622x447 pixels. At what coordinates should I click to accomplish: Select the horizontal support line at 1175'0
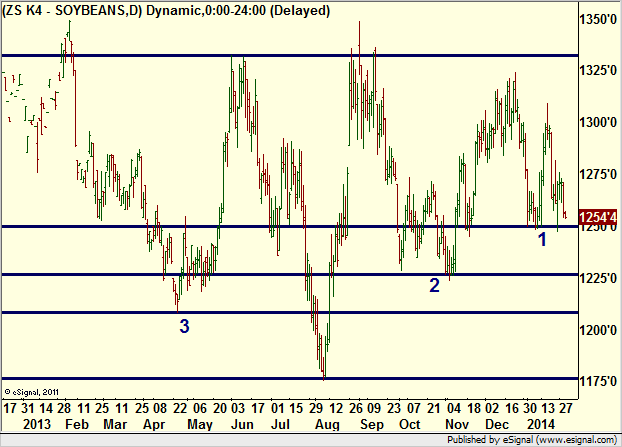click(x=290, y=379)
